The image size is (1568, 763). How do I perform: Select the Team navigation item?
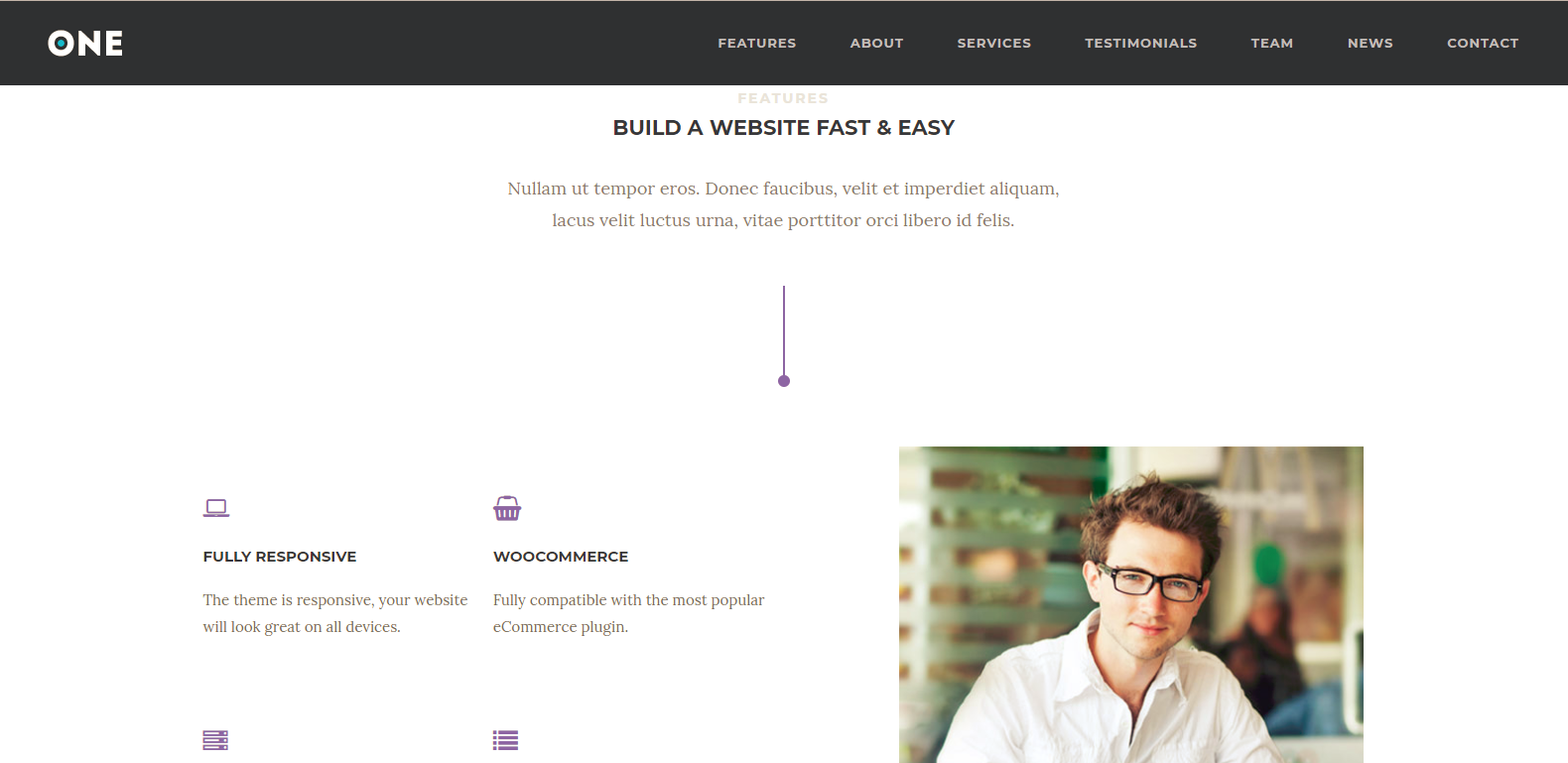pos(1272,43)
